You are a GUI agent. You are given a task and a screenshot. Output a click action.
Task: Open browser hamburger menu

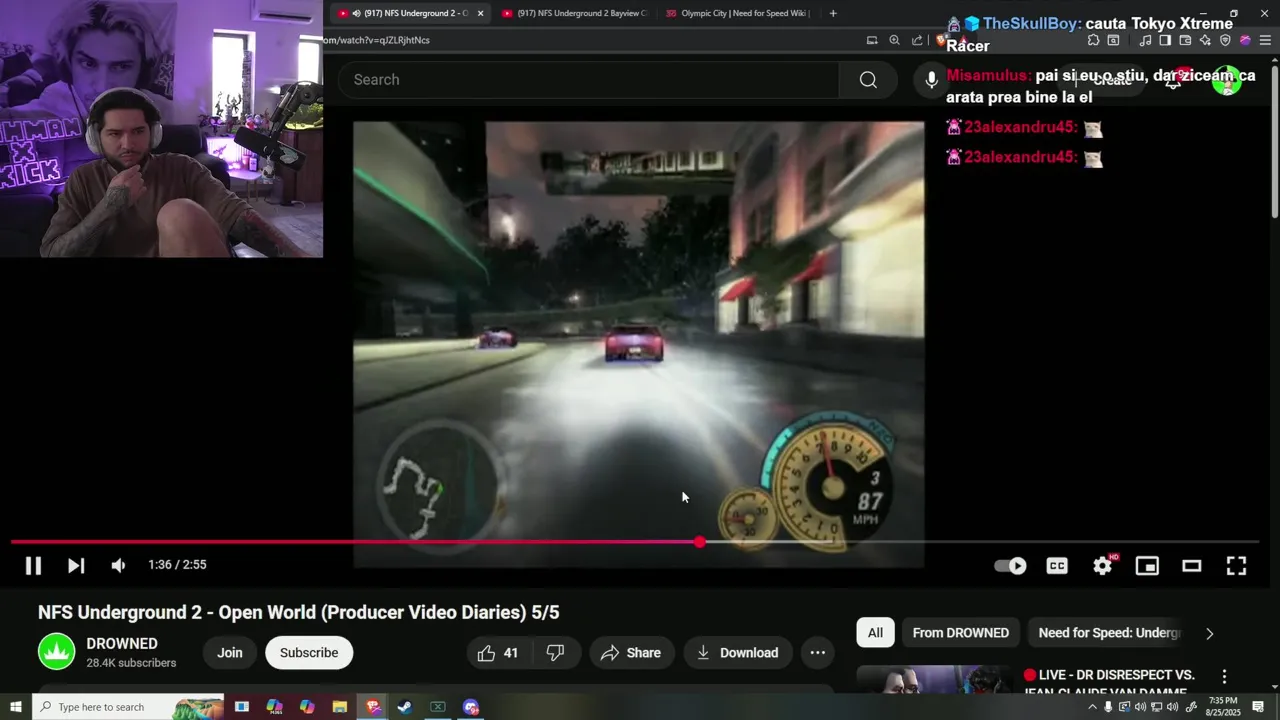pyautogui.click(x=1265, y=41)
